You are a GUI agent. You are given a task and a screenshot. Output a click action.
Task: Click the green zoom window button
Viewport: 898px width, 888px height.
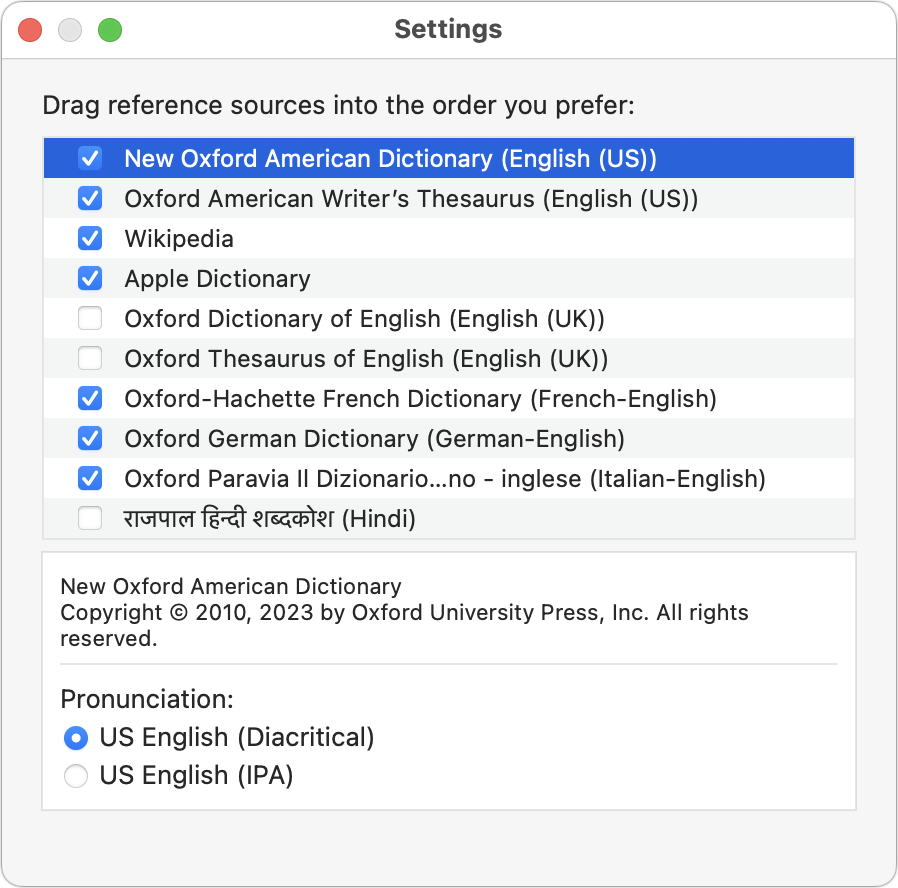pyautogui.click(x=109, y=30)
